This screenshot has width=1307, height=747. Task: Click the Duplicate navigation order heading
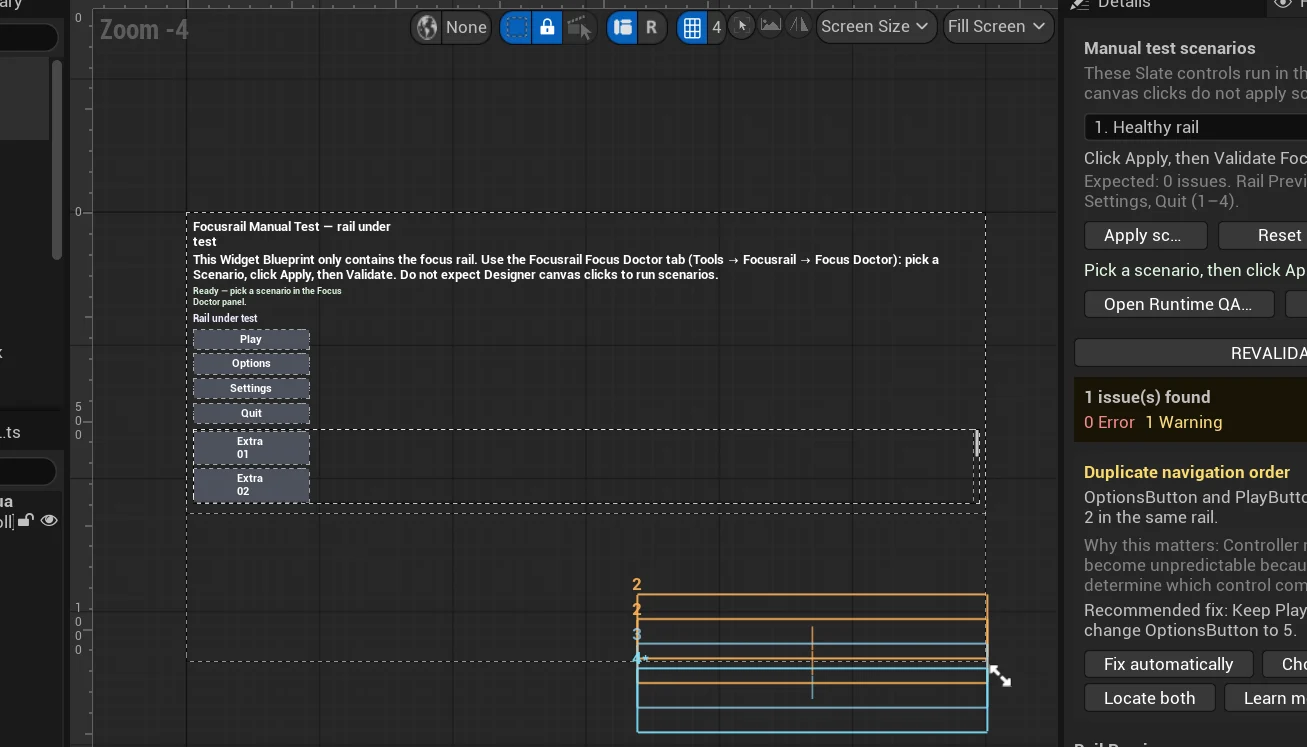coord(1187,472)
